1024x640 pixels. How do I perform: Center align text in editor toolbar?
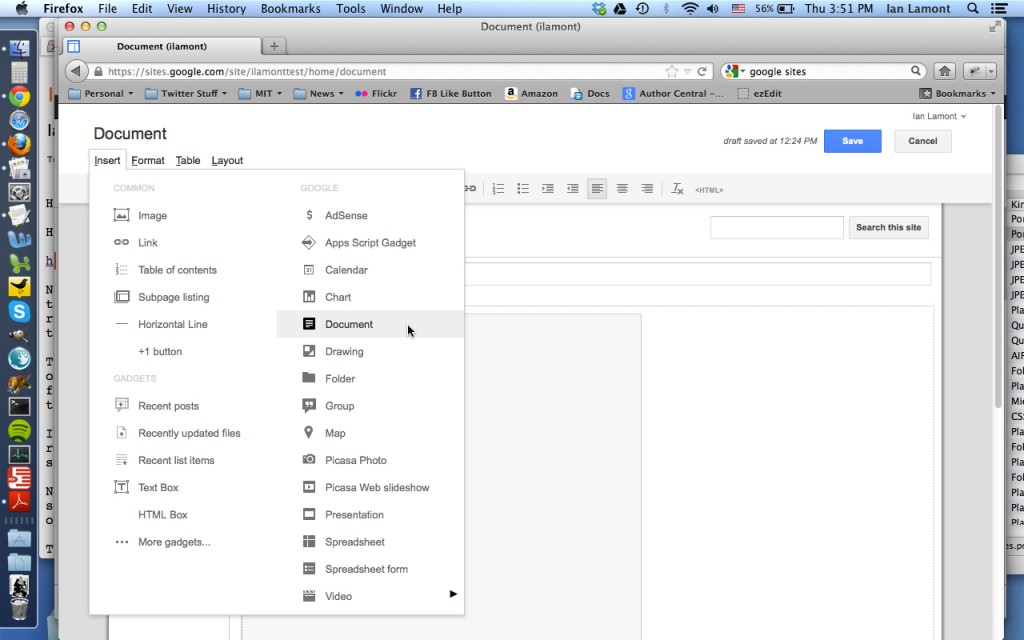[622, 189]
